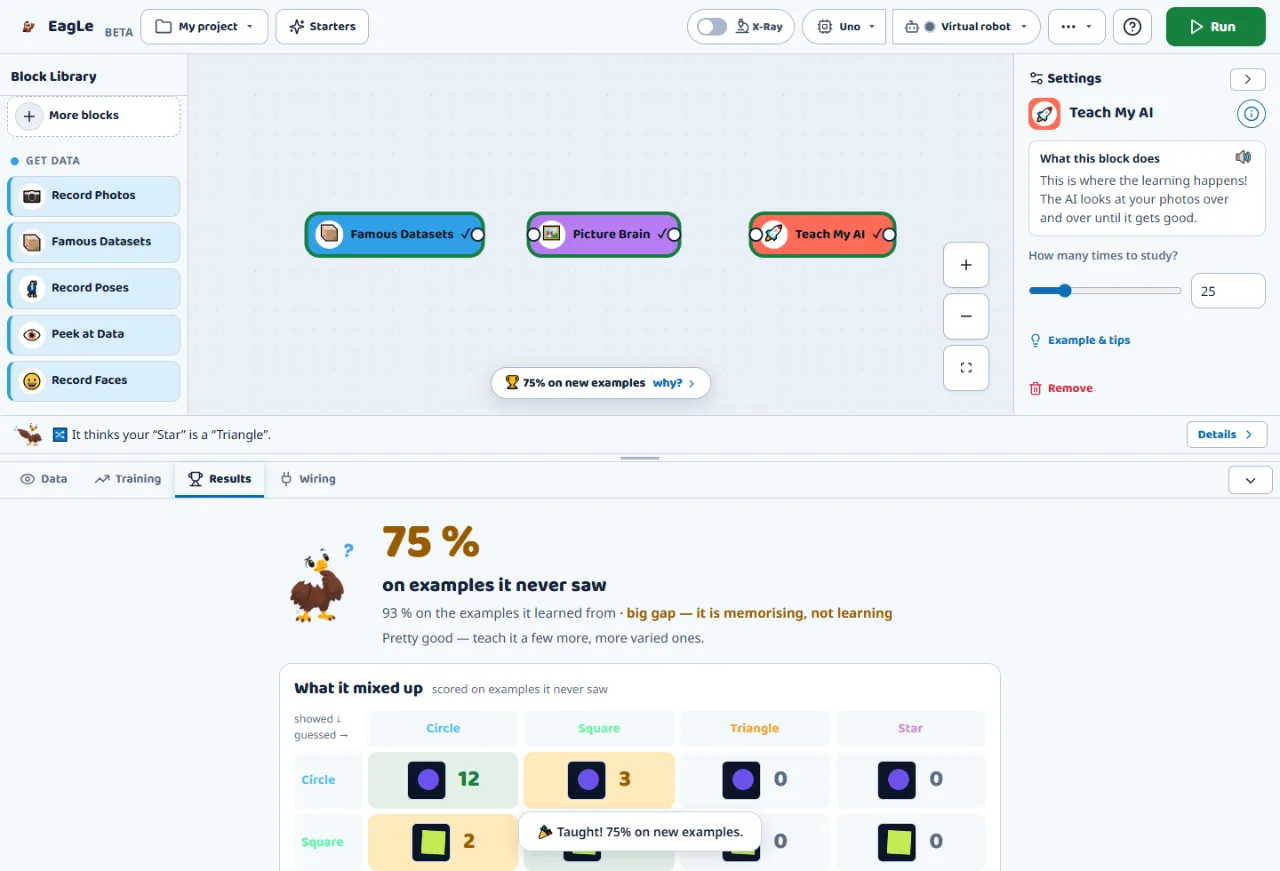This screenshot has width=1280, height=871.
Task: Collapse the Settings panel with the arrow
Action: tap(1247, 79)
